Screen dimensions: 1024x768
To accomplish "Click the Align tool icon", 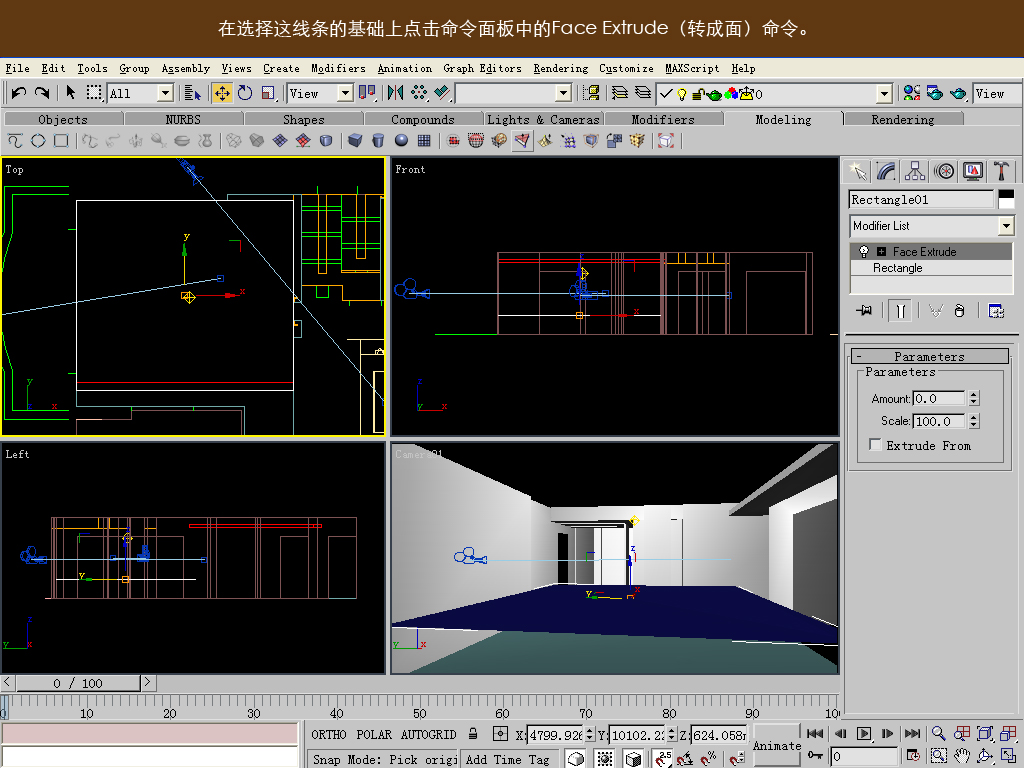I will 442,93.
